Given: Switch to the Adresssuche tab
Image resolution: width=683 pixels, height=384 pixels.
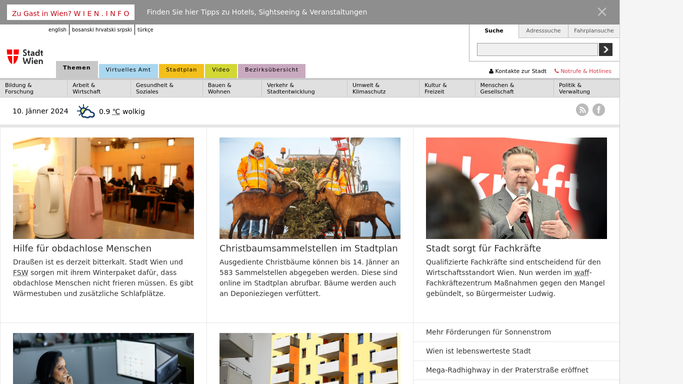Looking at the screenshot, I should 543,31.
